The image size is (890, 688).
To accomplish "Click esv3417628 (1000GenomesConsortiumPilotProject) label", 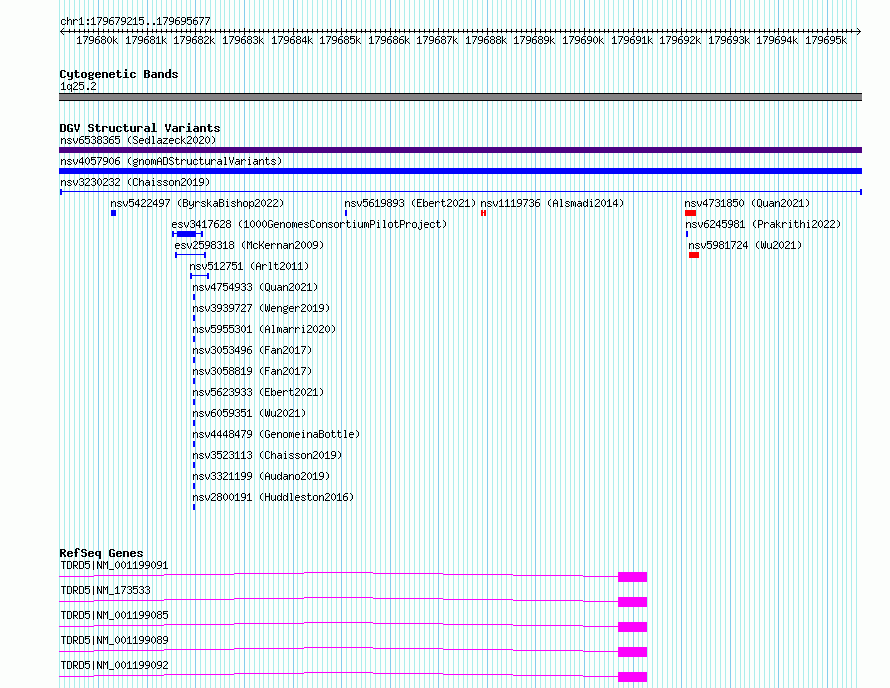I will (309, 224).
